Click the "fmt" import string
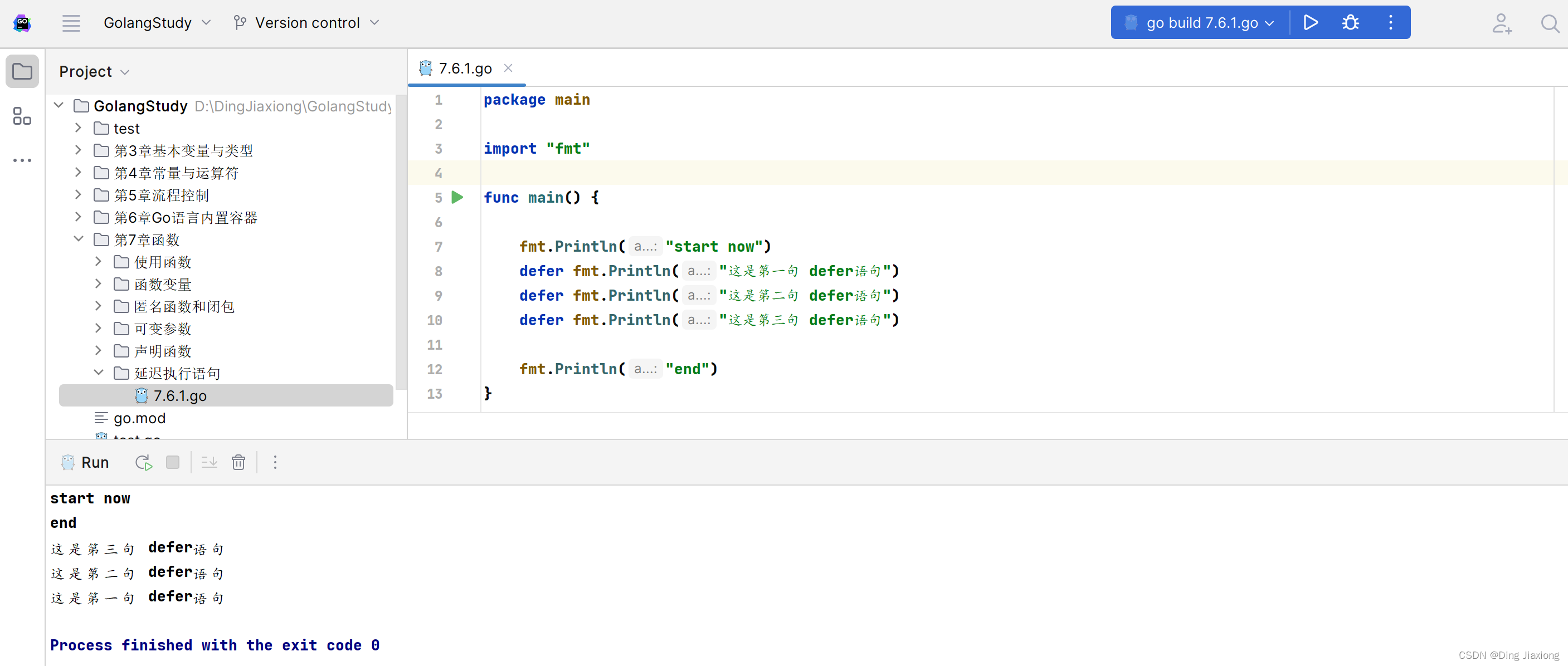This screenshot has width=1568, height=666. [x=568, y=149]
